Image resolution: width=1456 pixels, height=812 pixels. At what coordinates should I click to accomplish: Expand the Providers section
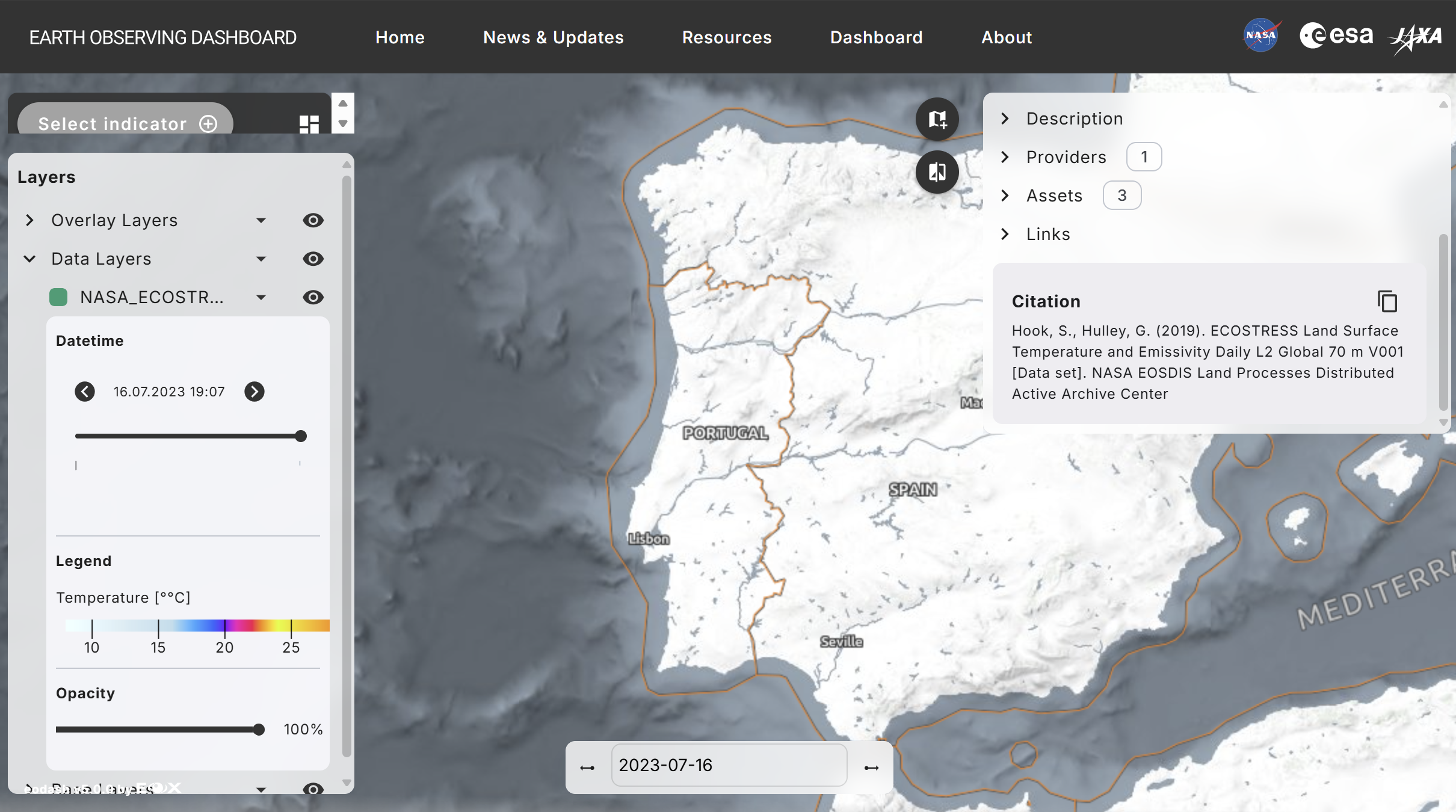(x=1005, y=157)
